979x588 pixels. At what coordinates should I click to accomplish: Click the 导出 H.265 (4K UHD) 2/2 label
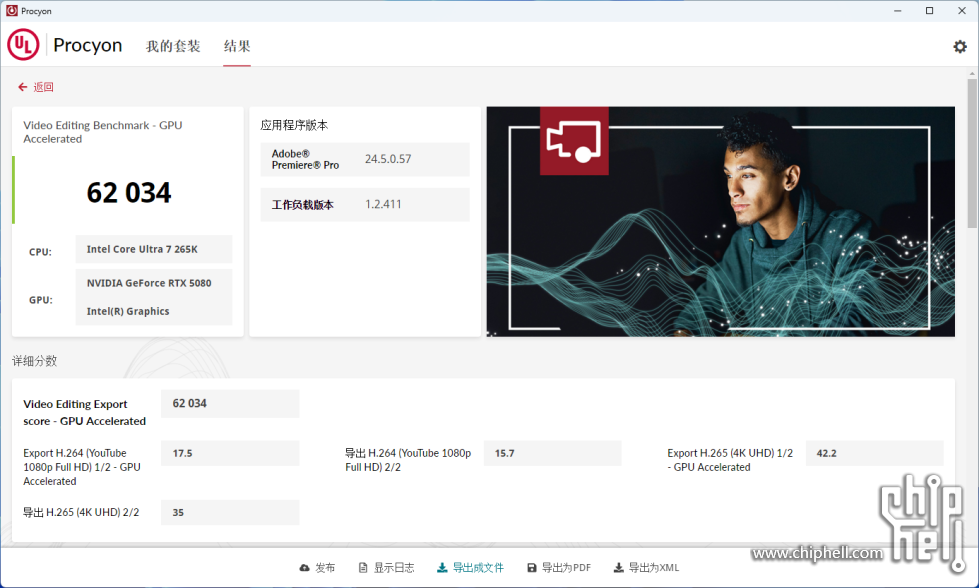pos(81,512)
